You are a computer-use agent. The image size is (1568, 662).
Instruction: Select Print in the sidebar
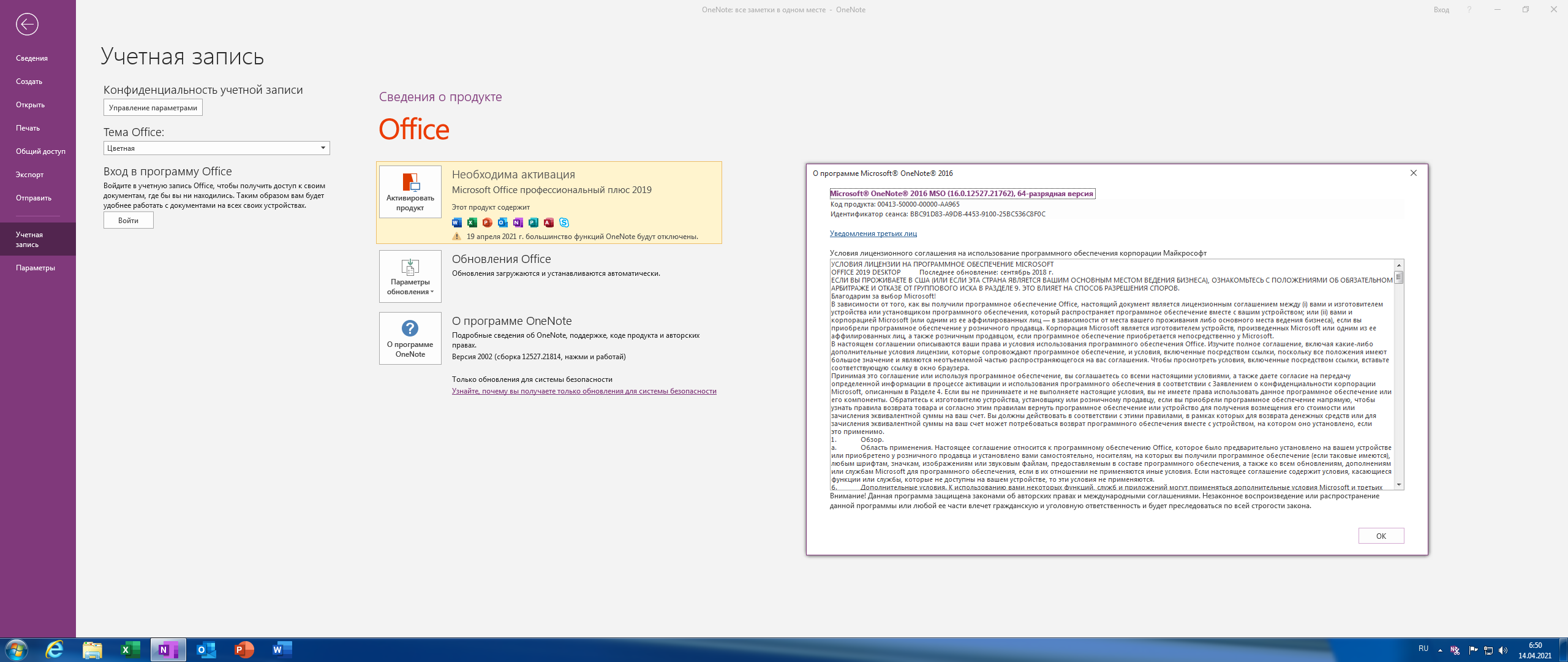38,128
